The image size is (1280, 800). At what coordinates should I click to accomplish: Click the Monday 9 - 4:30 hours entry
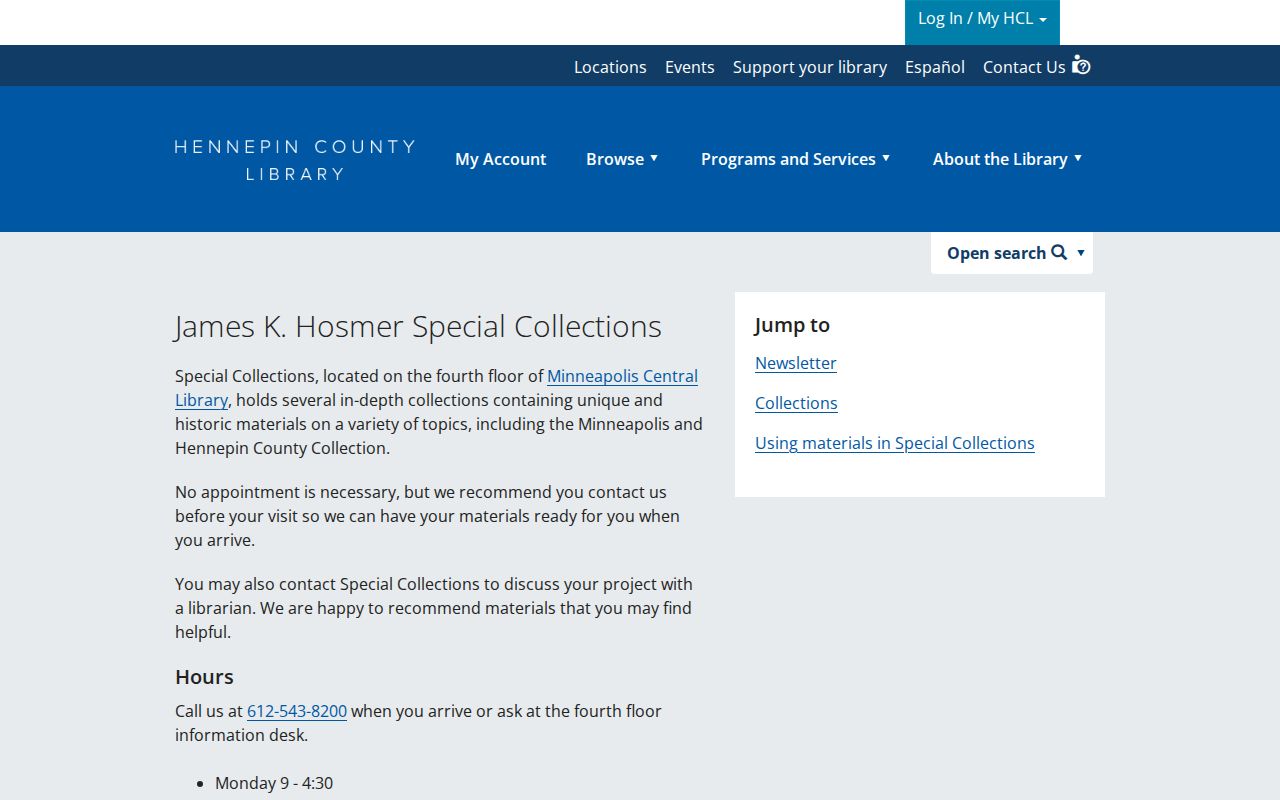[274, 783]
